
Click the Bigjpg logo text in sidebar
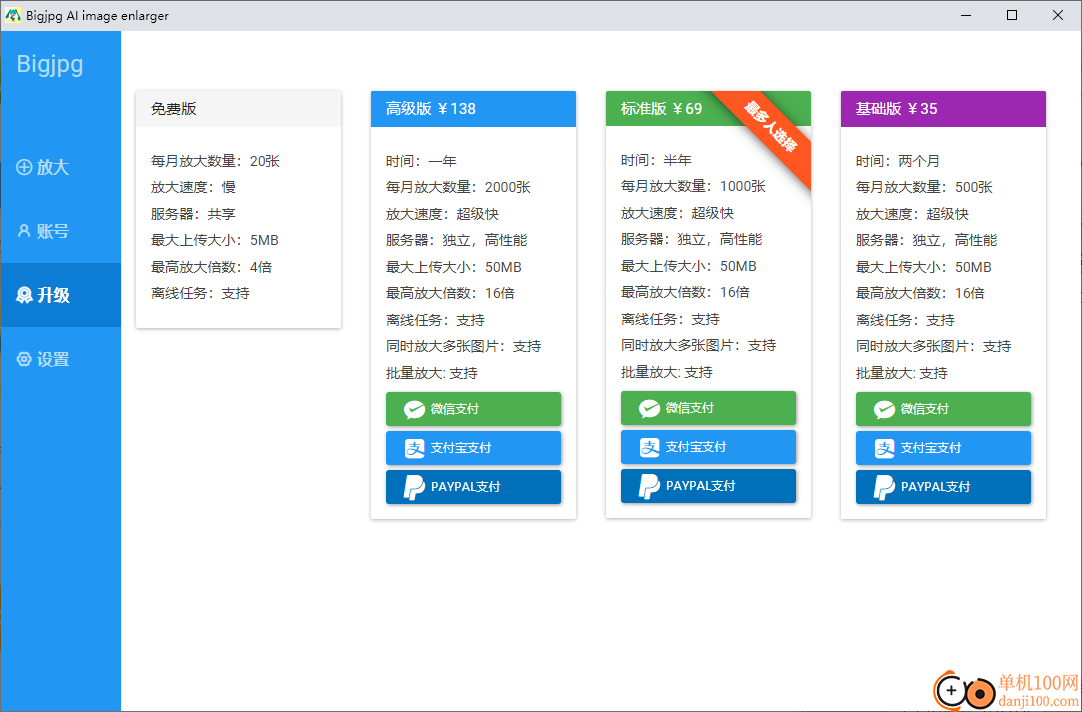click(x=50, y=63)
